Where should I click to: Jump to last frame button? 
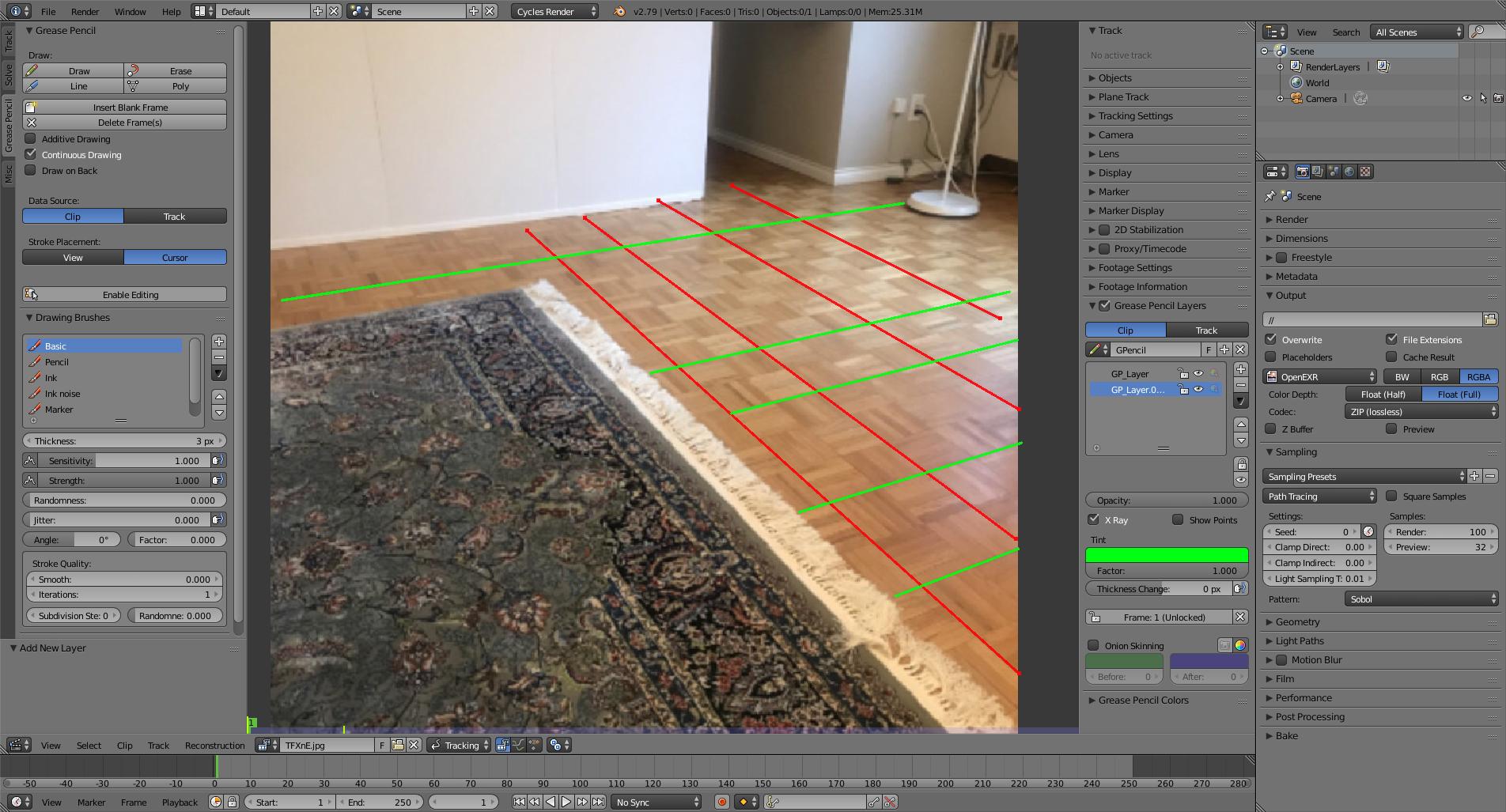(x=598, y=802)
